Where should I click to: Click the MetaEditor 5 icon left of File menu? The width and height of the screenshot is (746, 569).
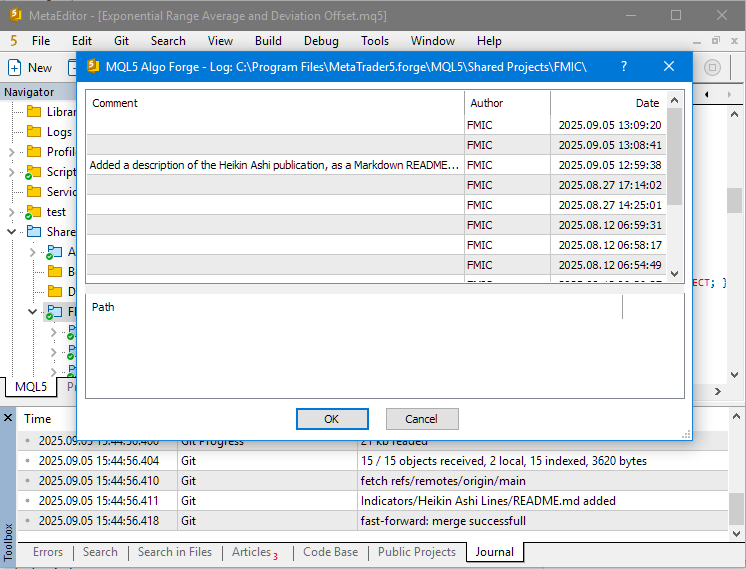(14, 41)
